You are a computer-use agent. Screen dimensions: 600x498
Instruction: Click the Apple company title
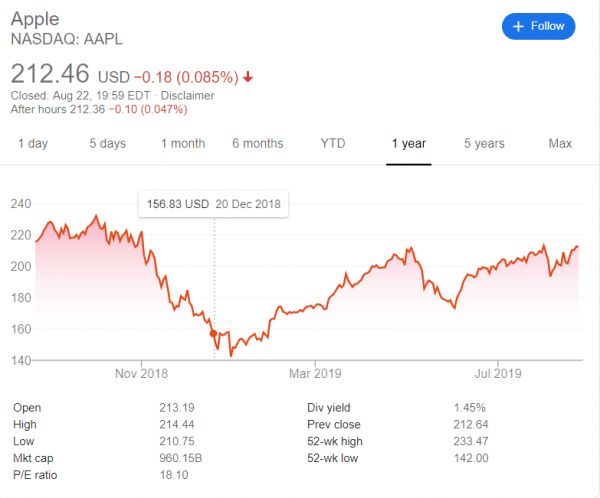(x=35, y=20)
